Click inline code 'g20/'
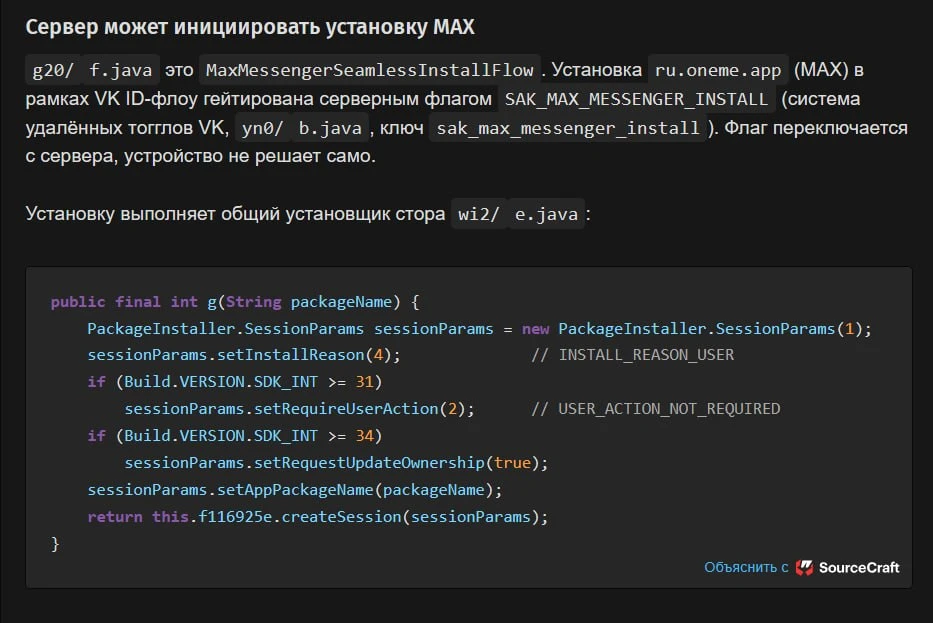The width and height of the screenshot is (933, 623). (52, 70)
